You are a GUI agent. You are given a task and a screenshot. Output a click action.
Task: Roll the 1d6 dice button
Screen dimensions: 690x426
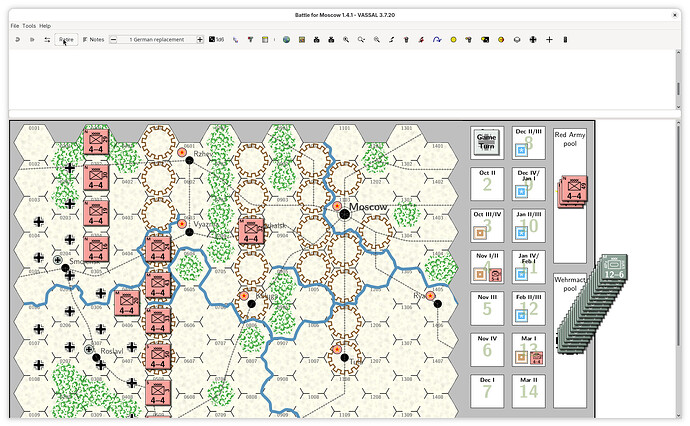point(216,39)
